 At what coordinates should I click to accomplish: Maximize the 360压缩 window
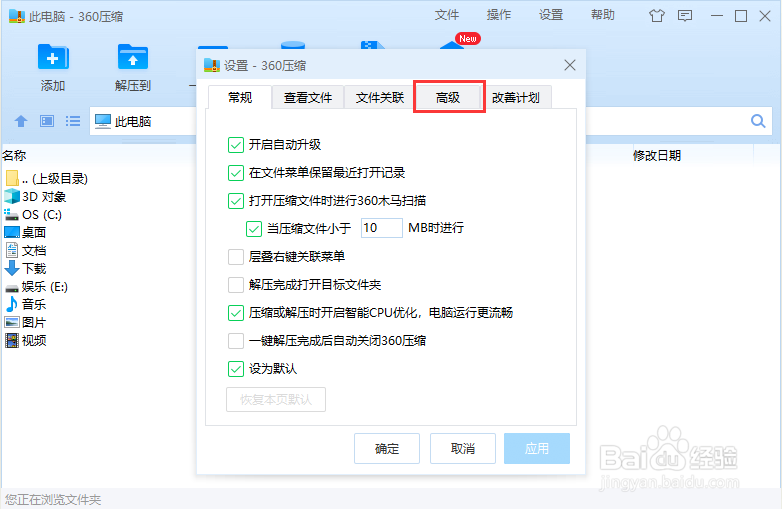(741, 16)
